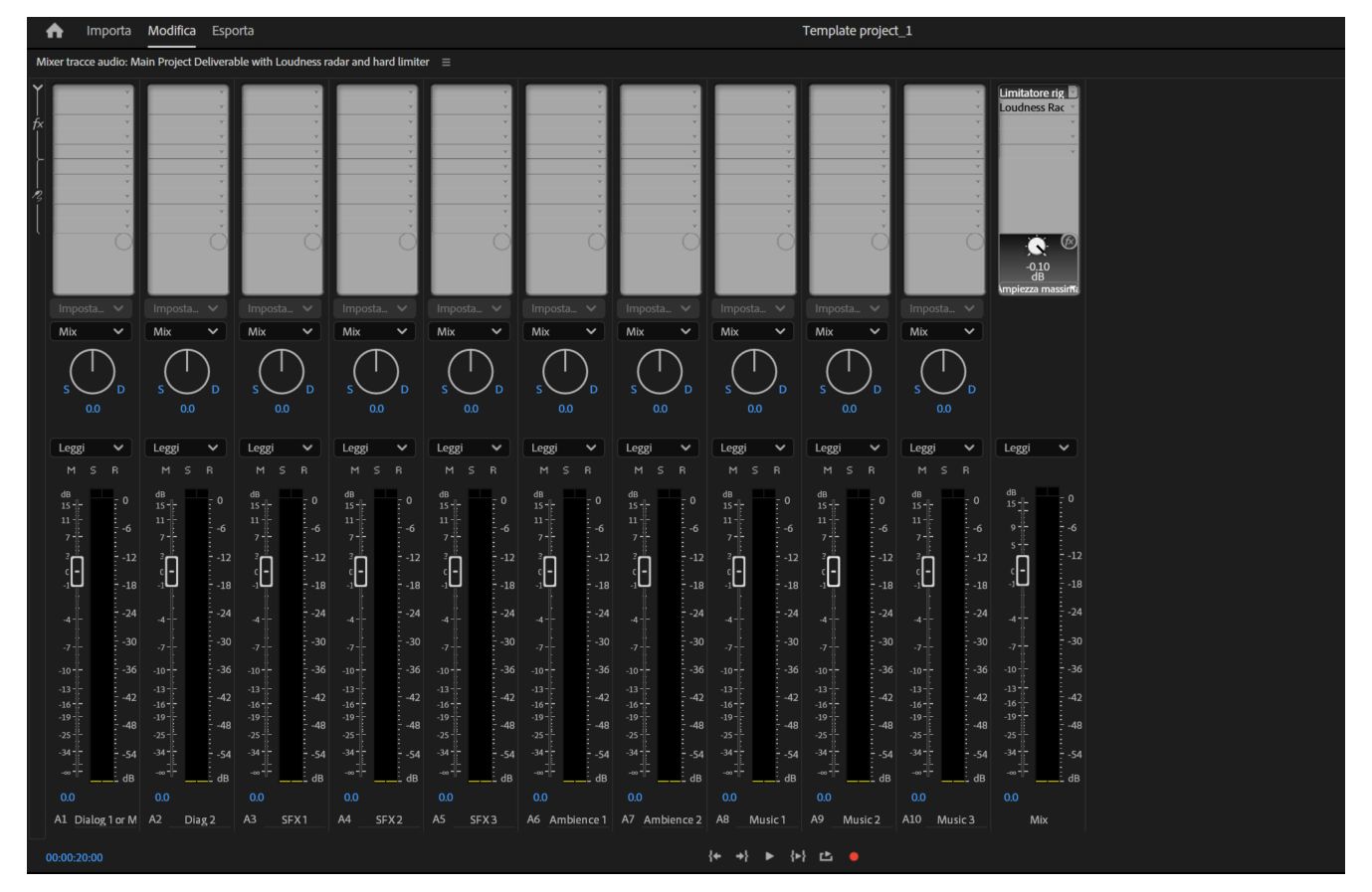Image resolution: width=1372 pixels, height=892 pixels.
Task: Click volume value 0.0 under A4 fader
Action: click(351, 798)
